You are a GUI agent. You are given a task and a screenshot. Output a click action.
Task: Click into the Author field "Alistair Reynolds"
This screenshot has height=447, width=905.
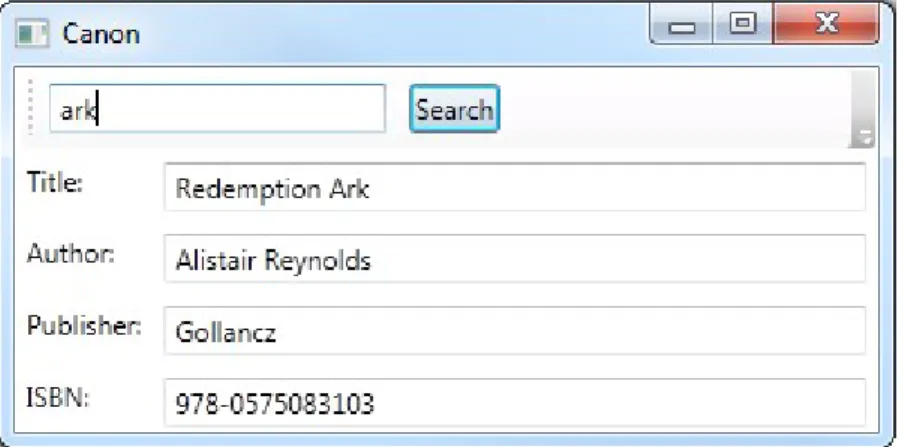(515, 259)
